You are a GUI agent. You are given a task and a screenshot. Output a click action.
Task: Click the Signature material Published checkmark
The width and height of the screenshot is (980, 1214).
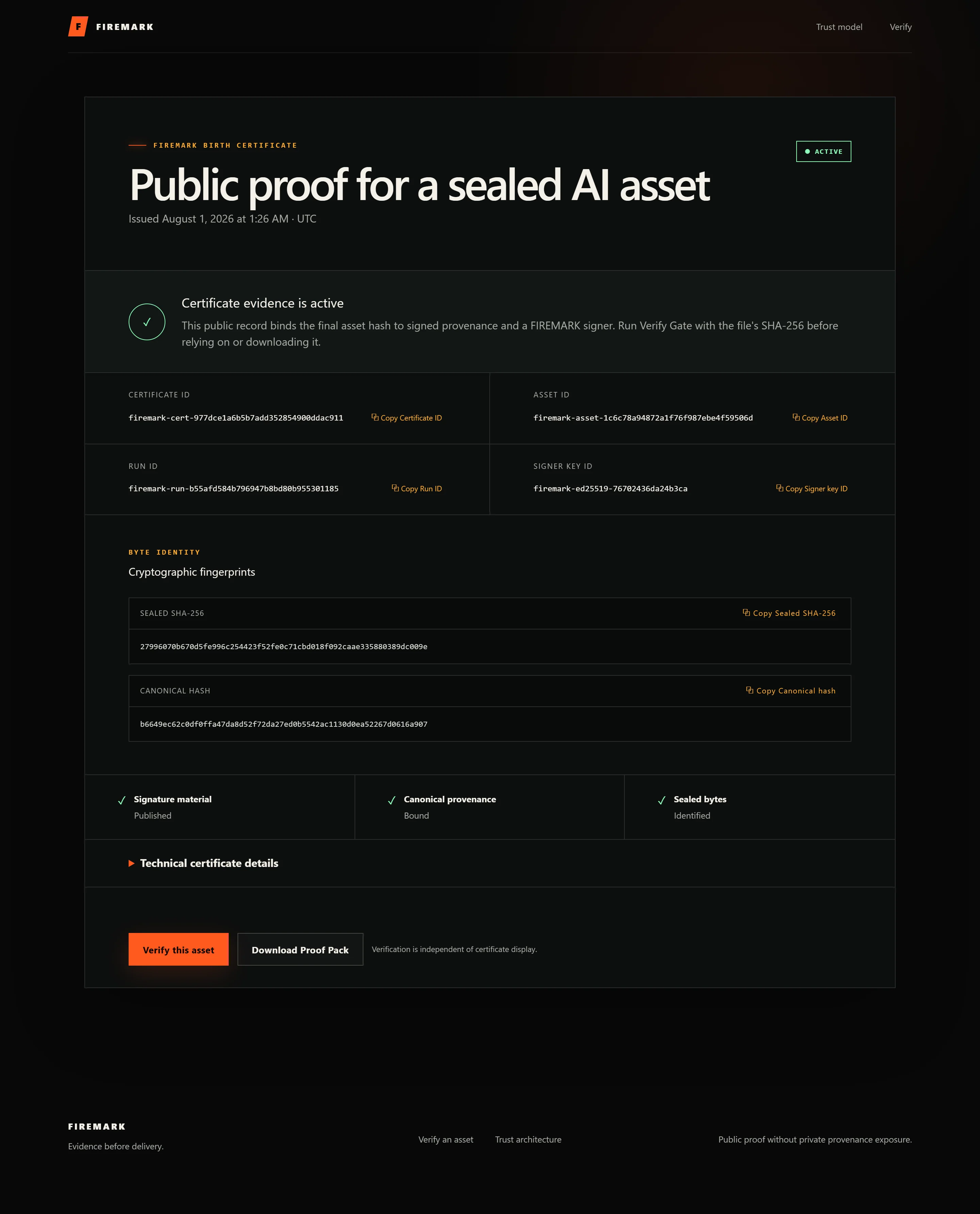(121, 800)
